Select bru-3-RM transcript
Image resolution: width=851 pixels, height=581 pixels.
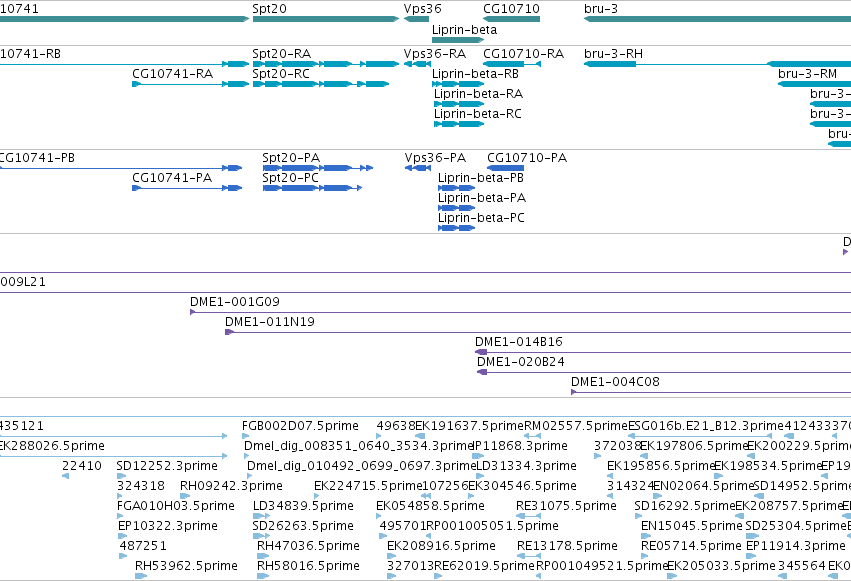(814, 84)
